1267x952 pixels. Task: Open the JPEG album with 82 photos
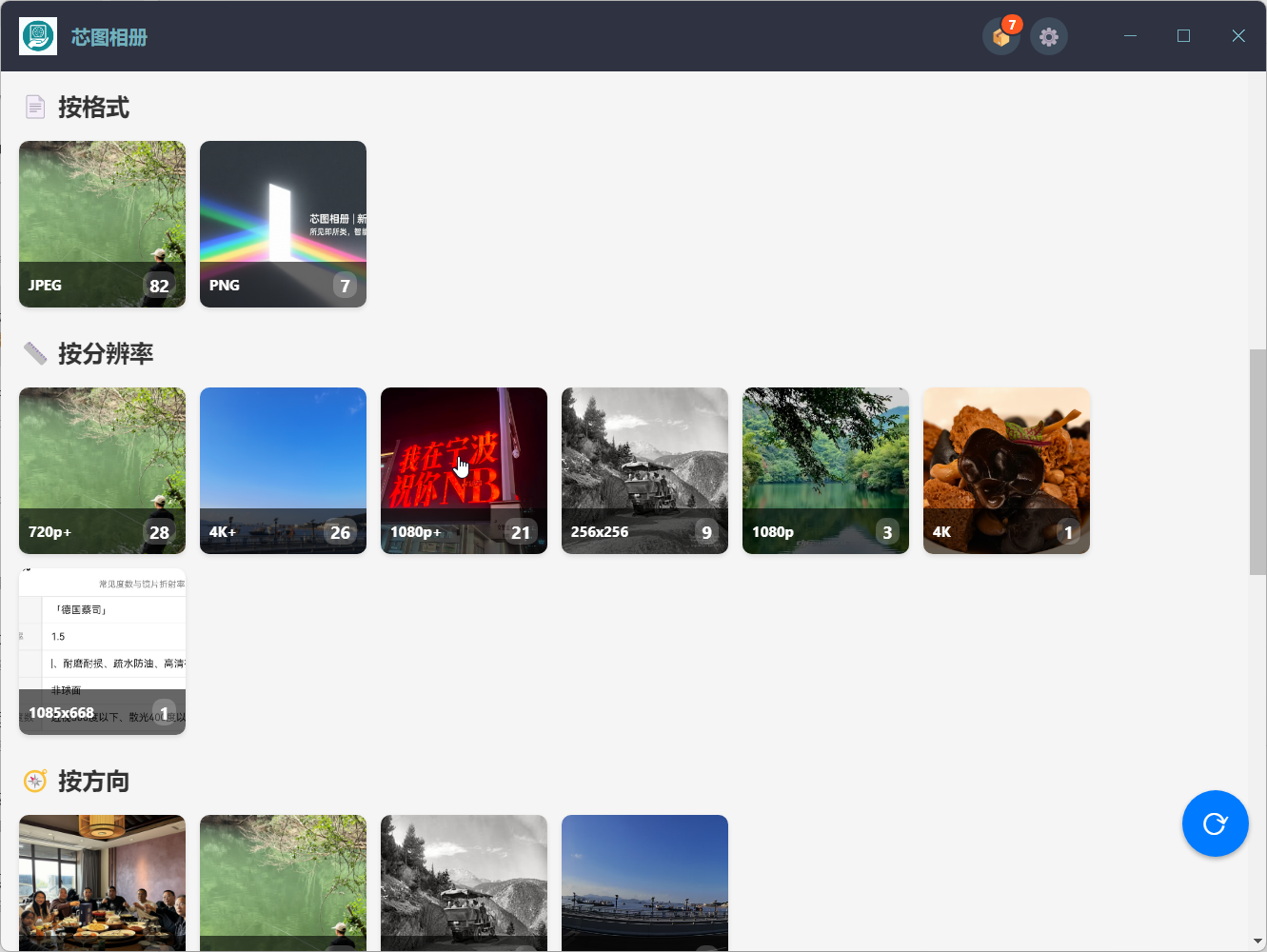pyautogui.click(x=102, y=224)
